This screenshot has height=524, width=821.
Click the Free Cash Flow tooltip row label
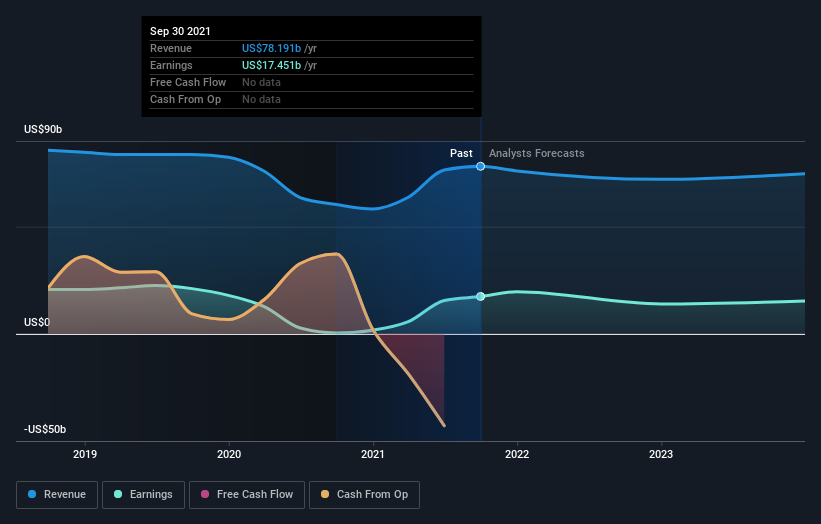(x=188, y=82)
